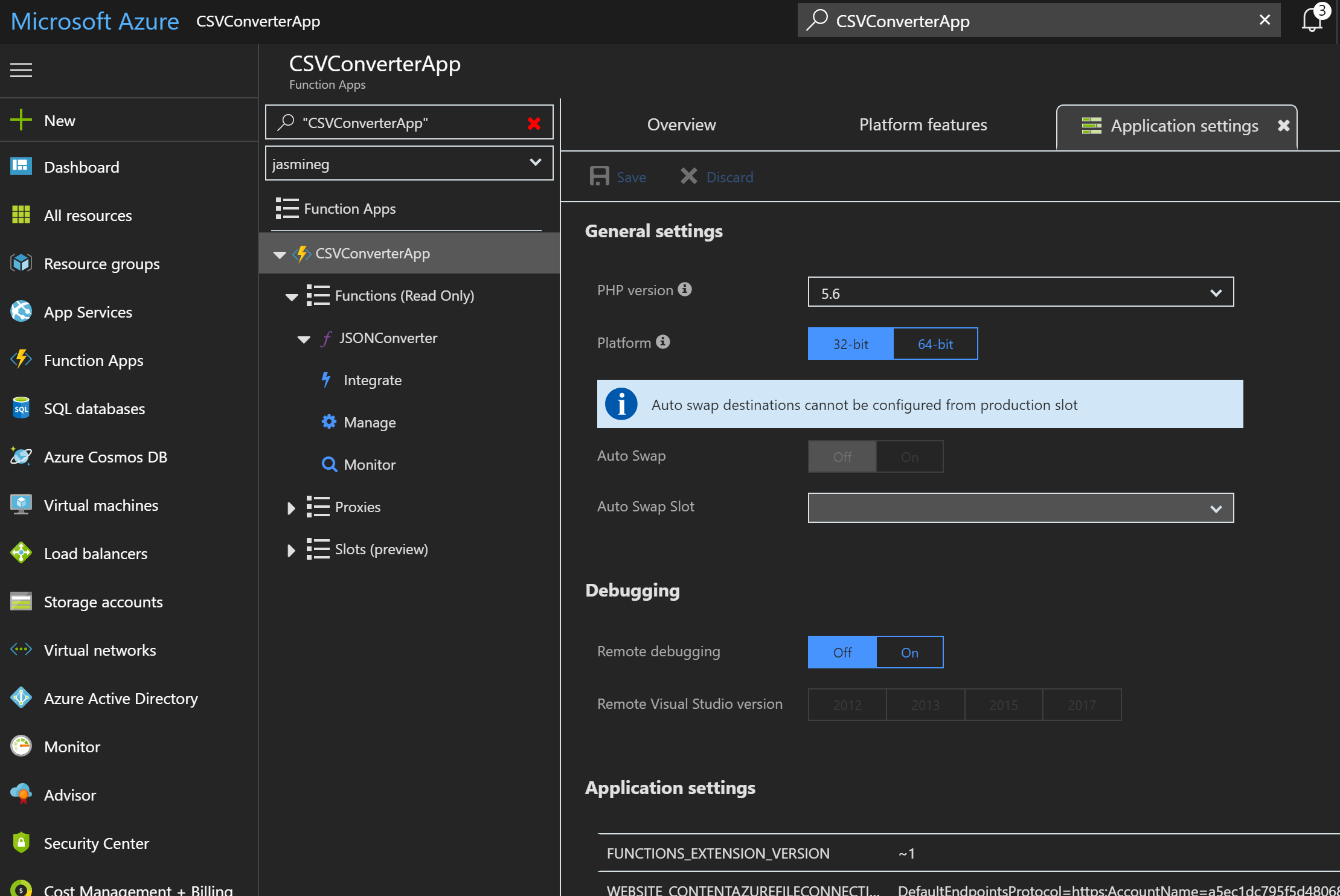Image resolution: width=1340 pixels, height=896 pixels.
Task: Expand the Proxies tree node
Action: (x=291, y=508)
